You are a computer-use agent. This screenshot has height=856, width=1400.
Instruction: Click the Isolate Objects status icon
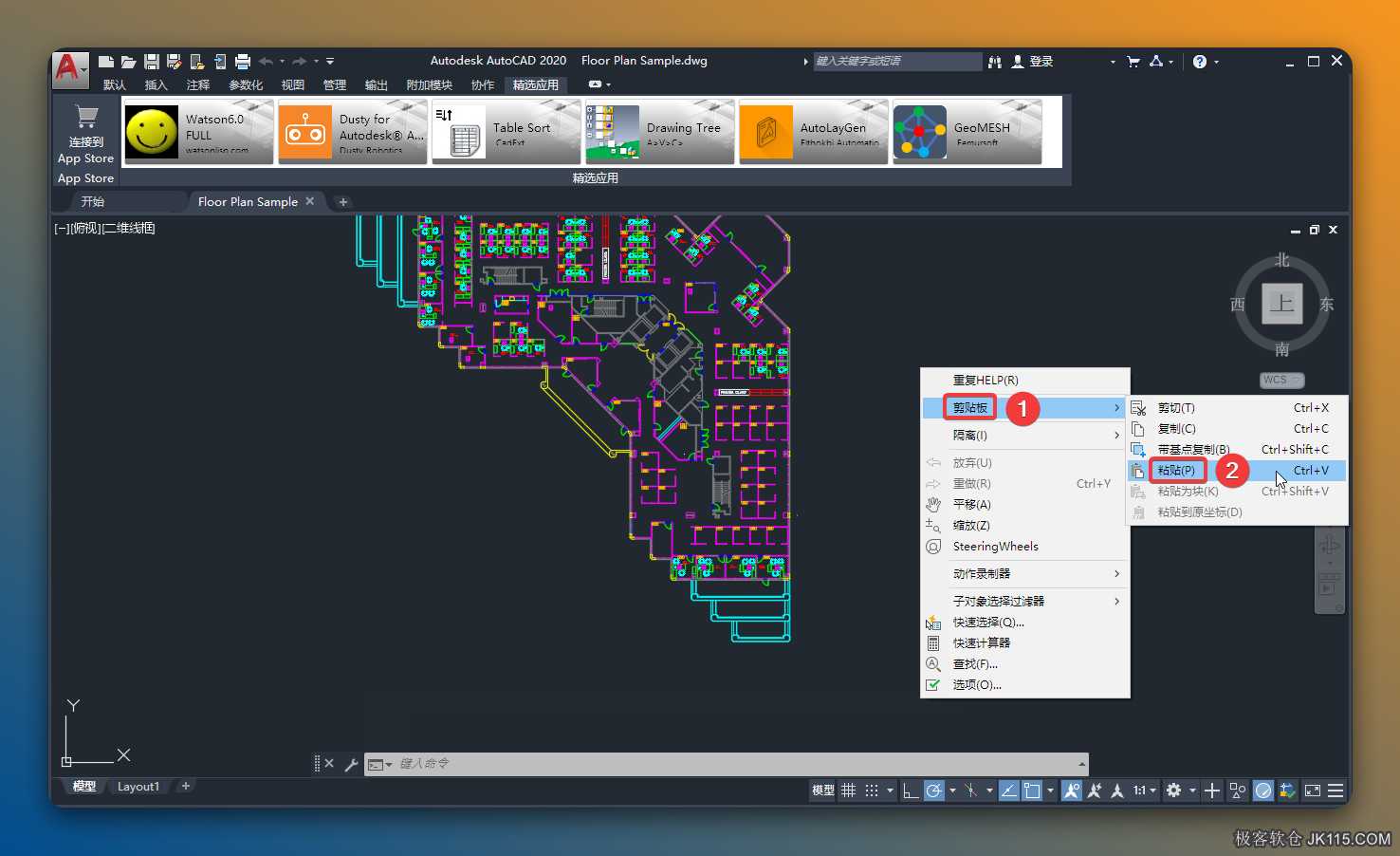coord(1238,791)
